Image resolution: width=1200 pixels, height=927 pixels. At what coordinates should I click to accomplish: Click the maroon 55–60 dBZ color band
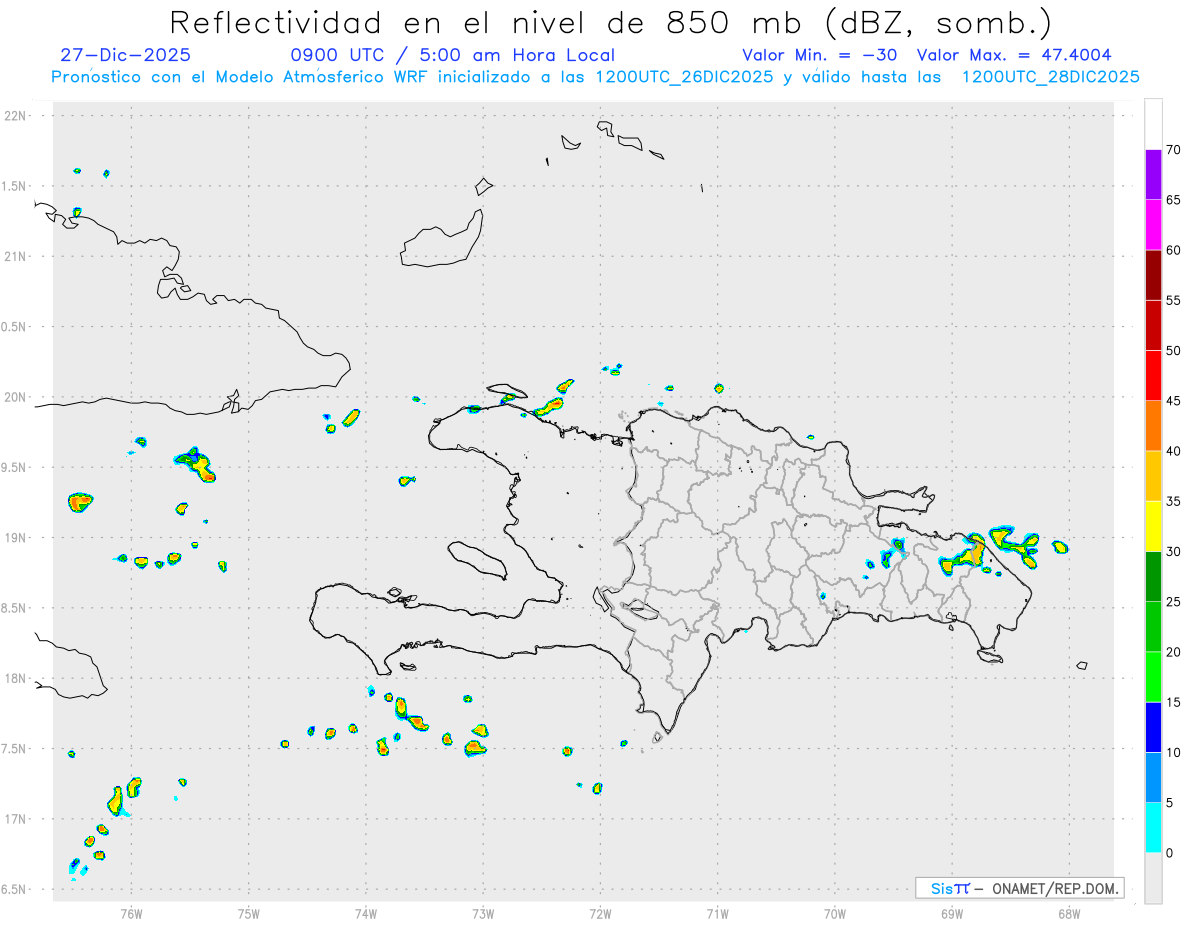(x=1153, y=275)
